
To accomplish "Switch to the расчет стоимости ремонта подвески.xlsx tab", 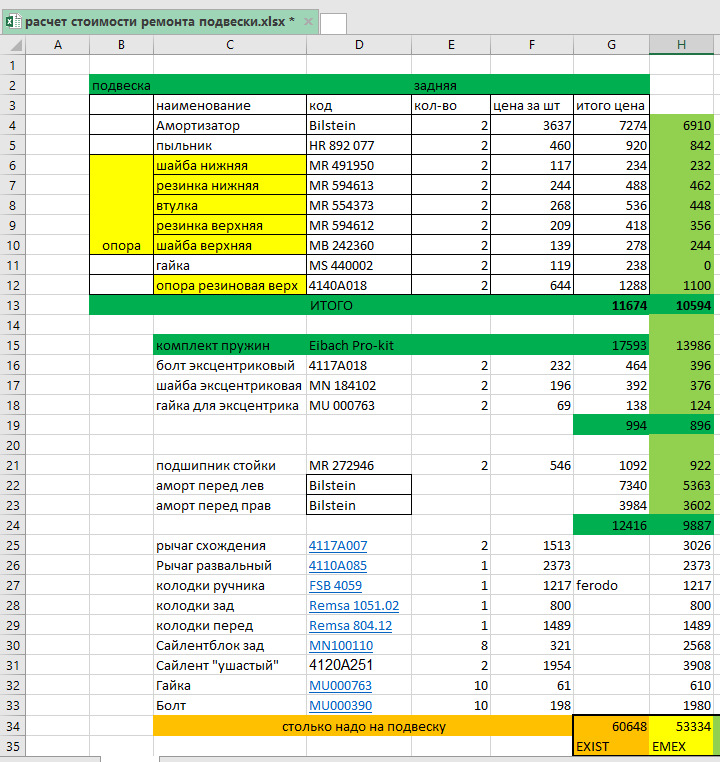I will tap(160, 22).
